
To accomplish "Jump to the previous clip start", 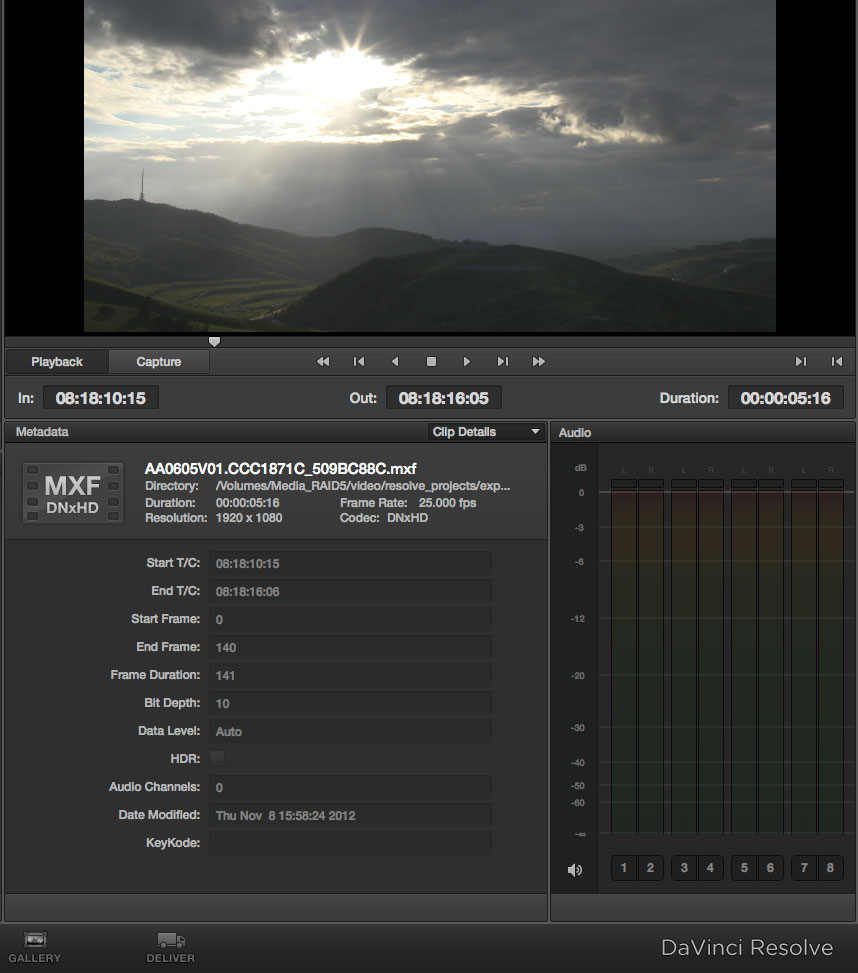I will pyautogui.click(x=359, y=362).
